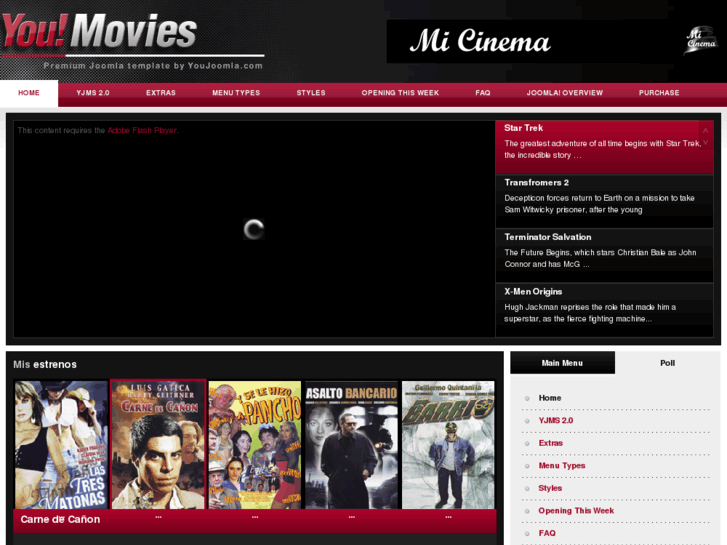727x545 pixels.
Task: Open Styles in sidebar menu
Action: click(x=550, y=488)
